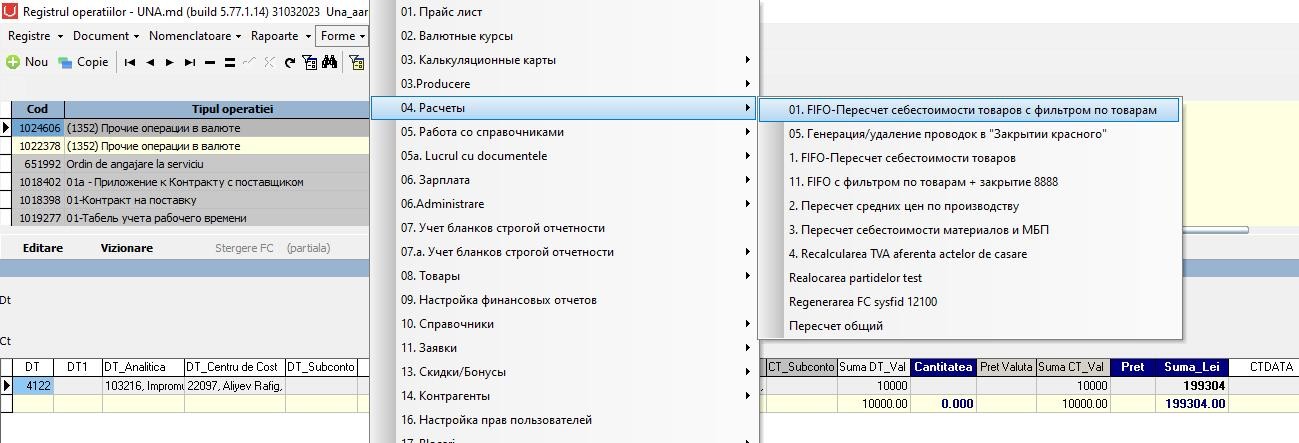The height and width of the screenshot is (443, 1299).
Task: Choose 2. Пересчет средних цен по производству
Action: [x=969, y=206]
